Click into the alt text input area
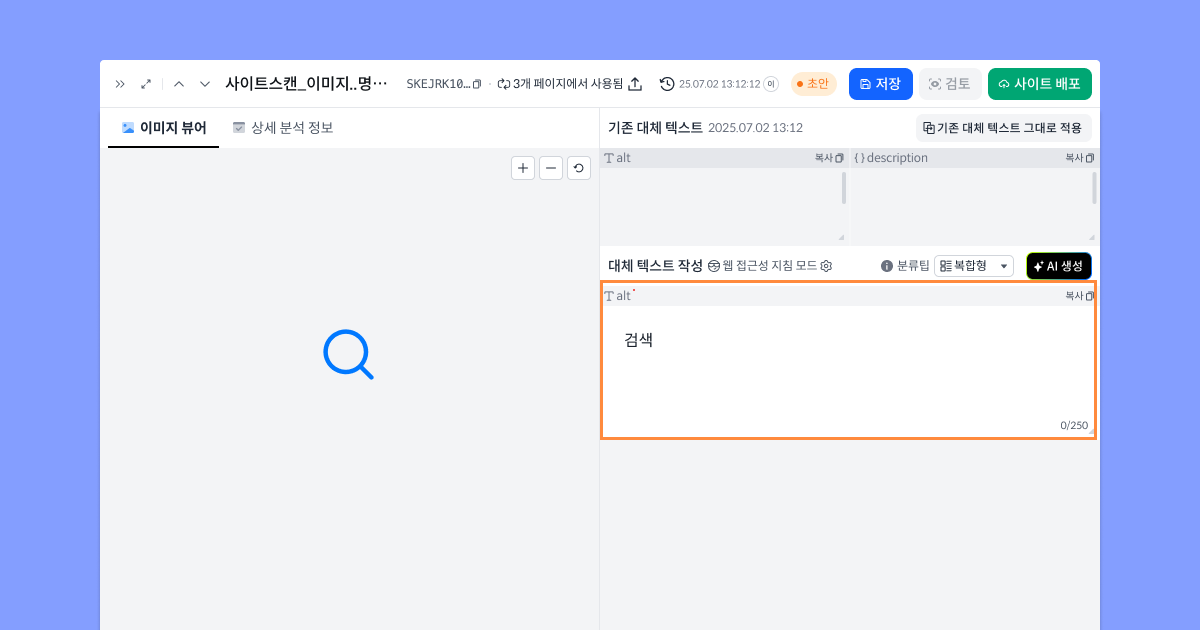 pos(847,370)
